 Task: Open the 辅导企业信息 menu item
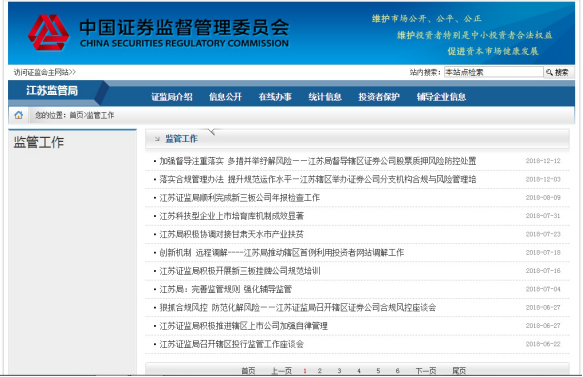441,97
